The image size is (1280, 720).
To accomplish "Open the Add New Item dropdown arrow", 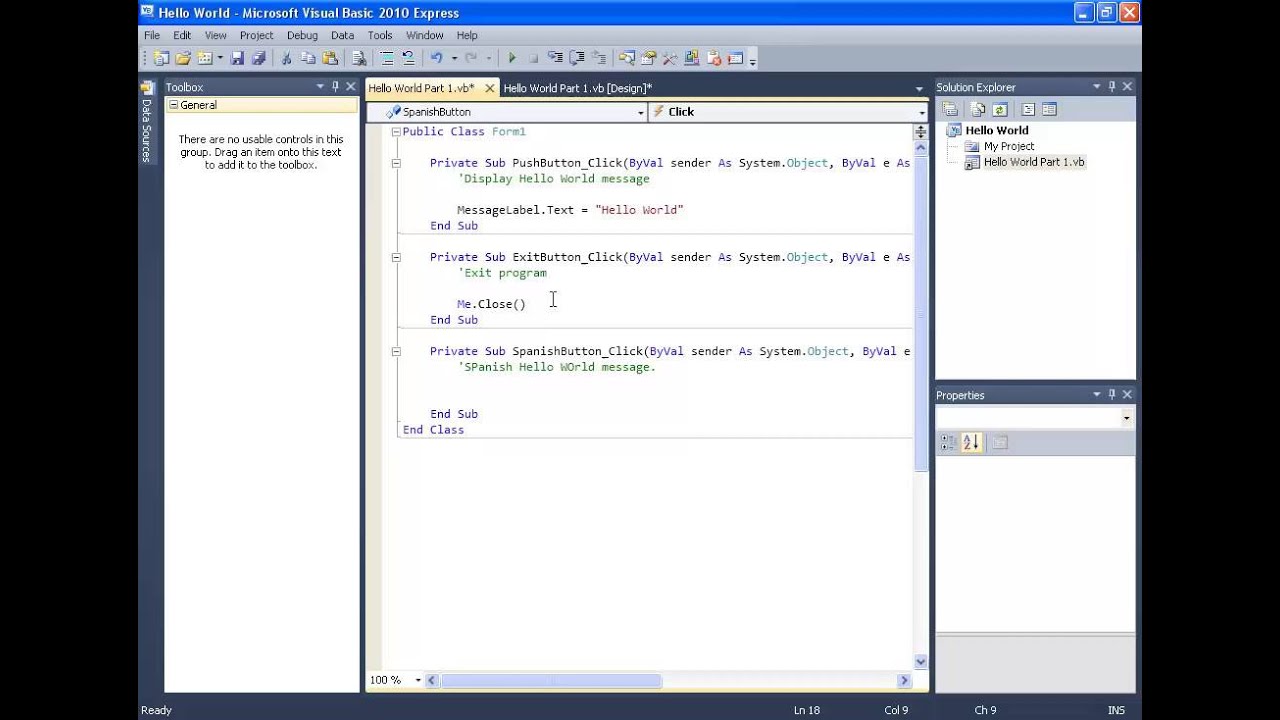I will (x=220, y=58).
